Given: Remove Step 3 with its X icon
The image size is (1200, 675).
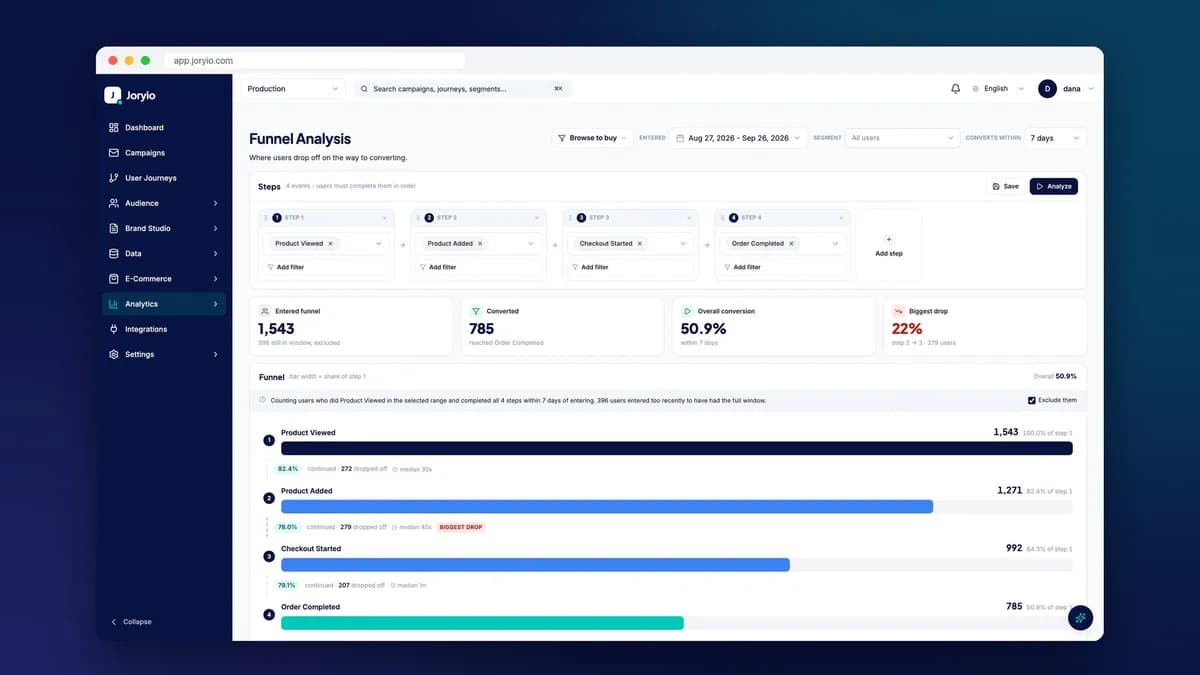Looking at the screenshot, I should (x=688, y=217).
